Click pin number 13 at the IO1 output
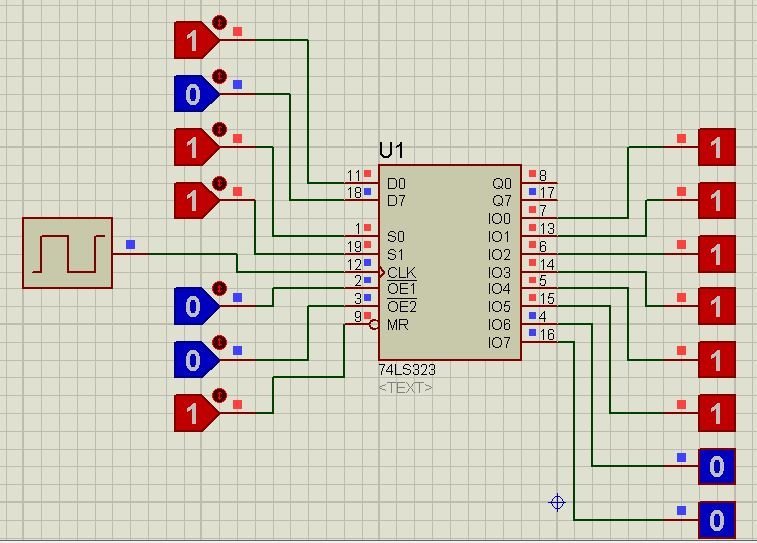The height and width of the screenshot is (543, 757). tap(547, 228)
